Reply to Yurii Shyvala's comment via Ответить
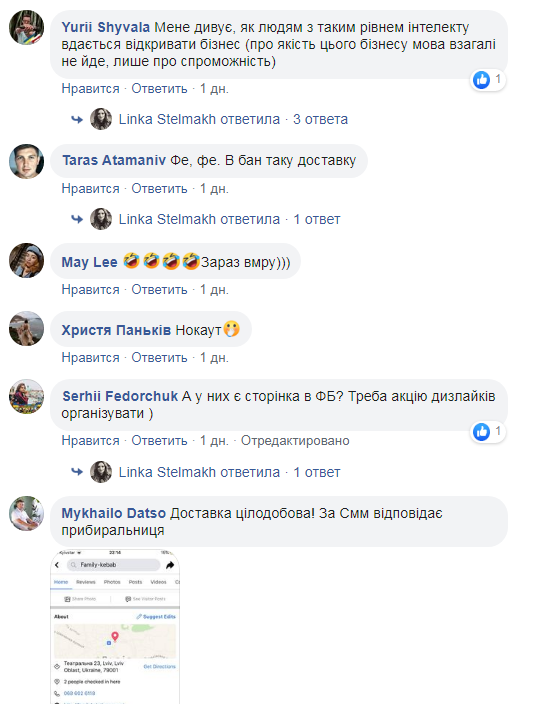Screen dimensions: 537x704 (x=159, y=89)
